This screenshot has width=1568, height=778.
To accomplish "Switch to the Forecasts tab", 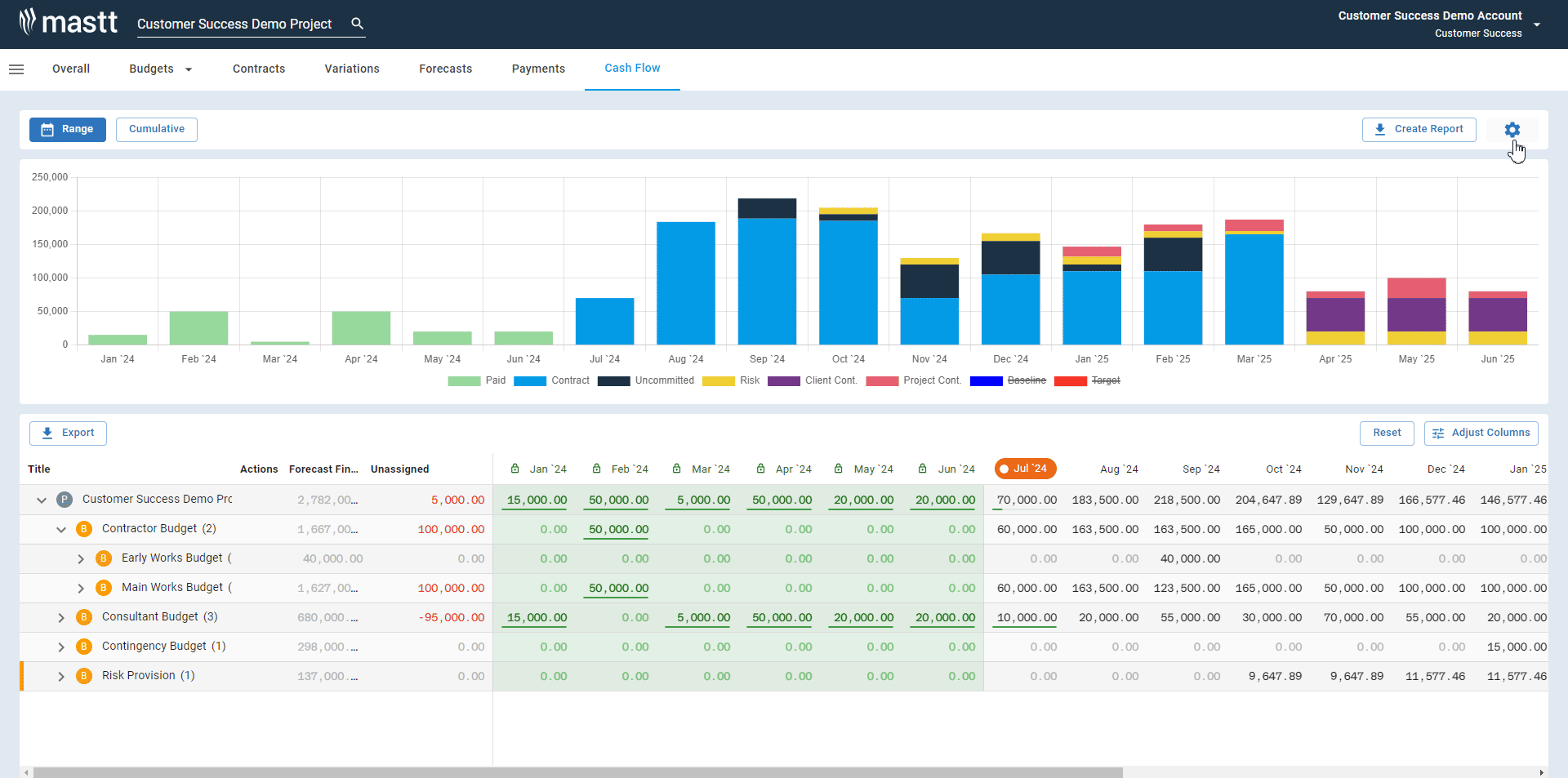I will pyautogui.click(x=445, y=69).
